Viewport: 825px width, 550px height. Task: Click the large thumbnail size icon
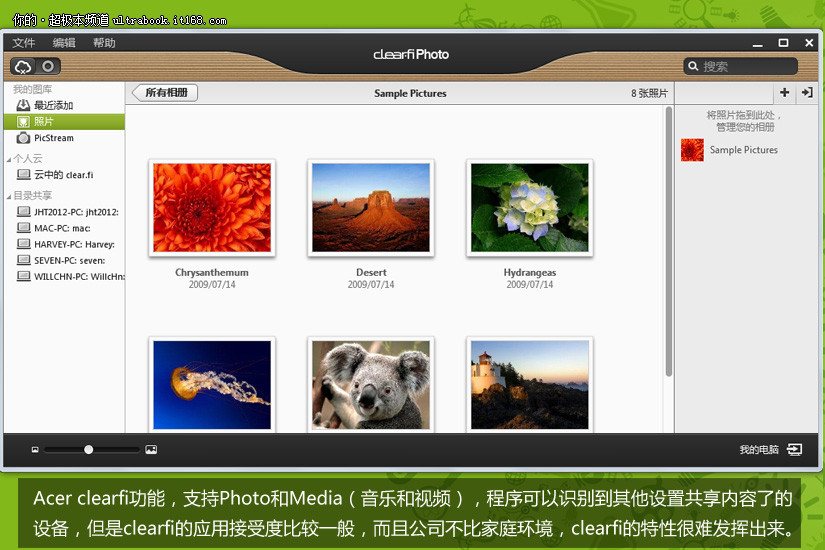tap(151, 450)
